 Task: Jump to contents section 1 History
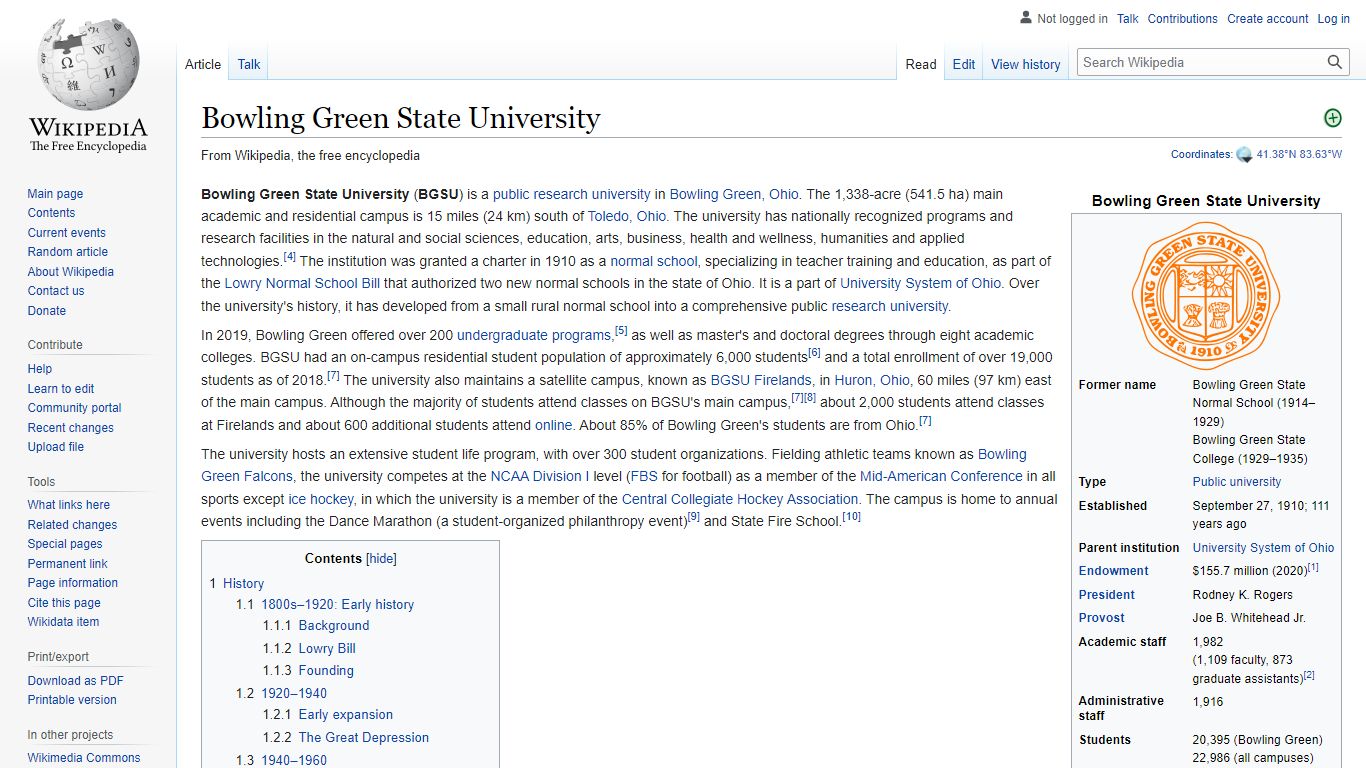[x=243, y=583]
